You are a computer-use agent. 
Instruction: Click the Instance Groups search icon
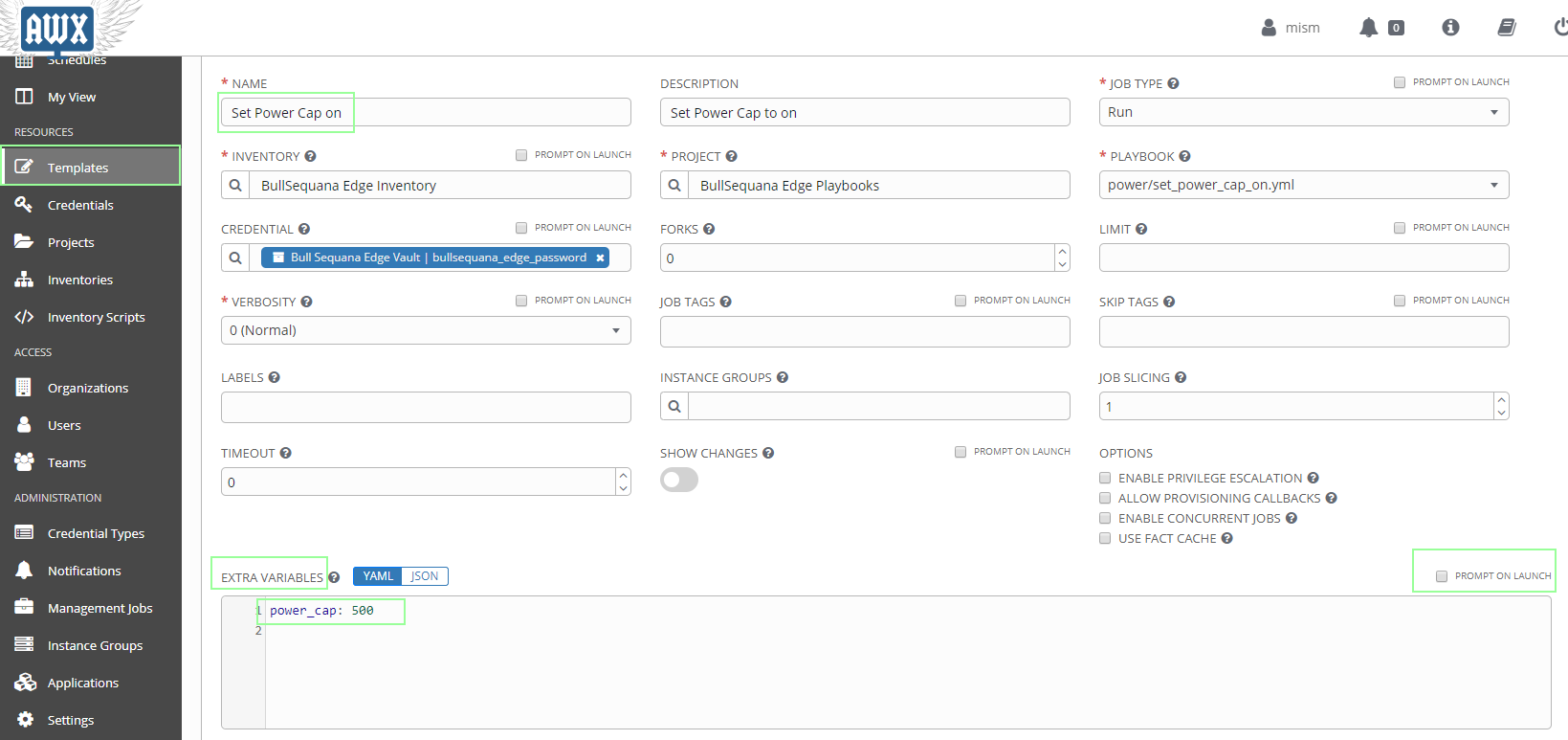pos(674,406)
